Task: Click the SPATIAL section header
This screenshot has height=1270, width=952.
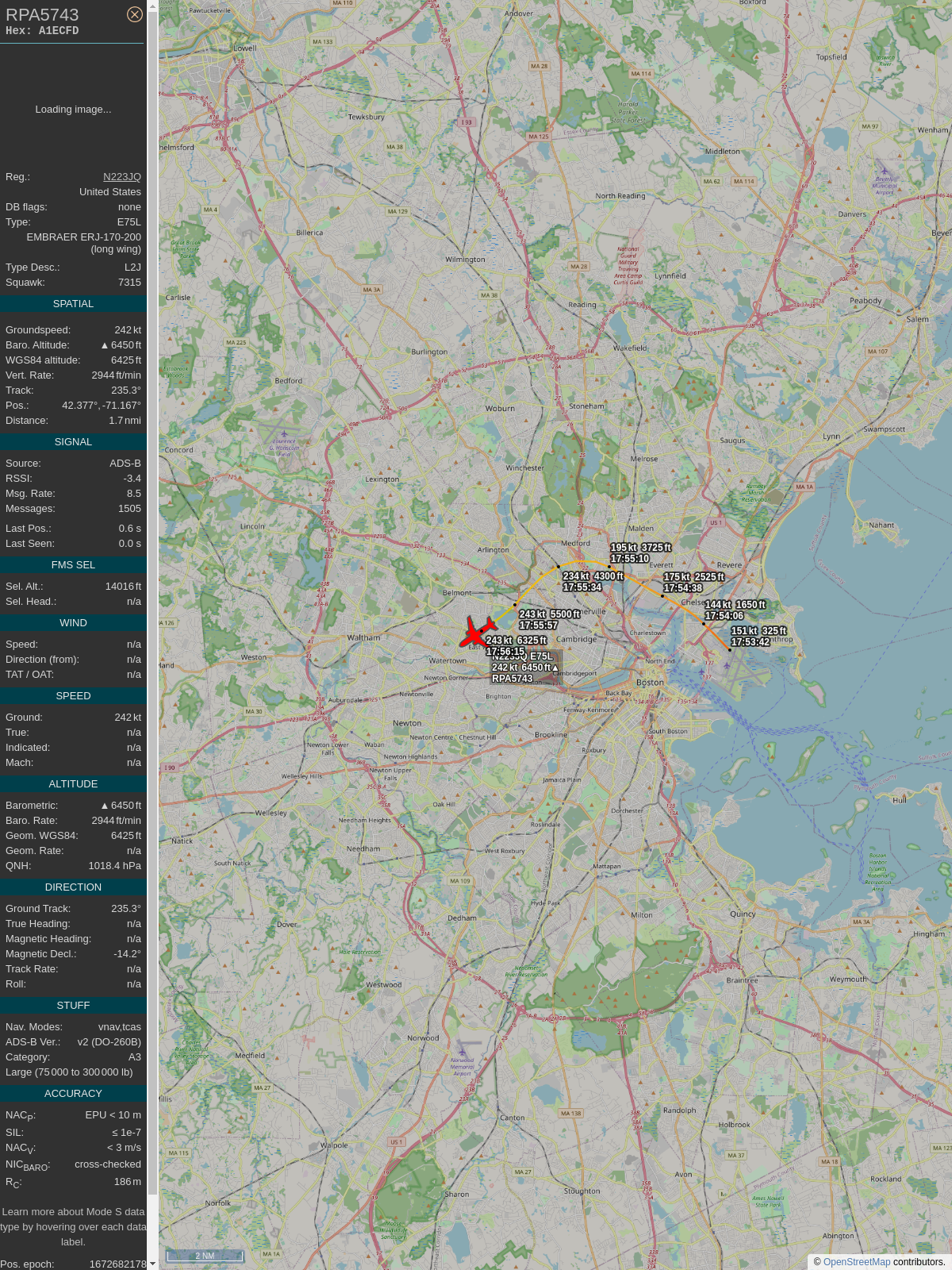Action: pos(73,304)
